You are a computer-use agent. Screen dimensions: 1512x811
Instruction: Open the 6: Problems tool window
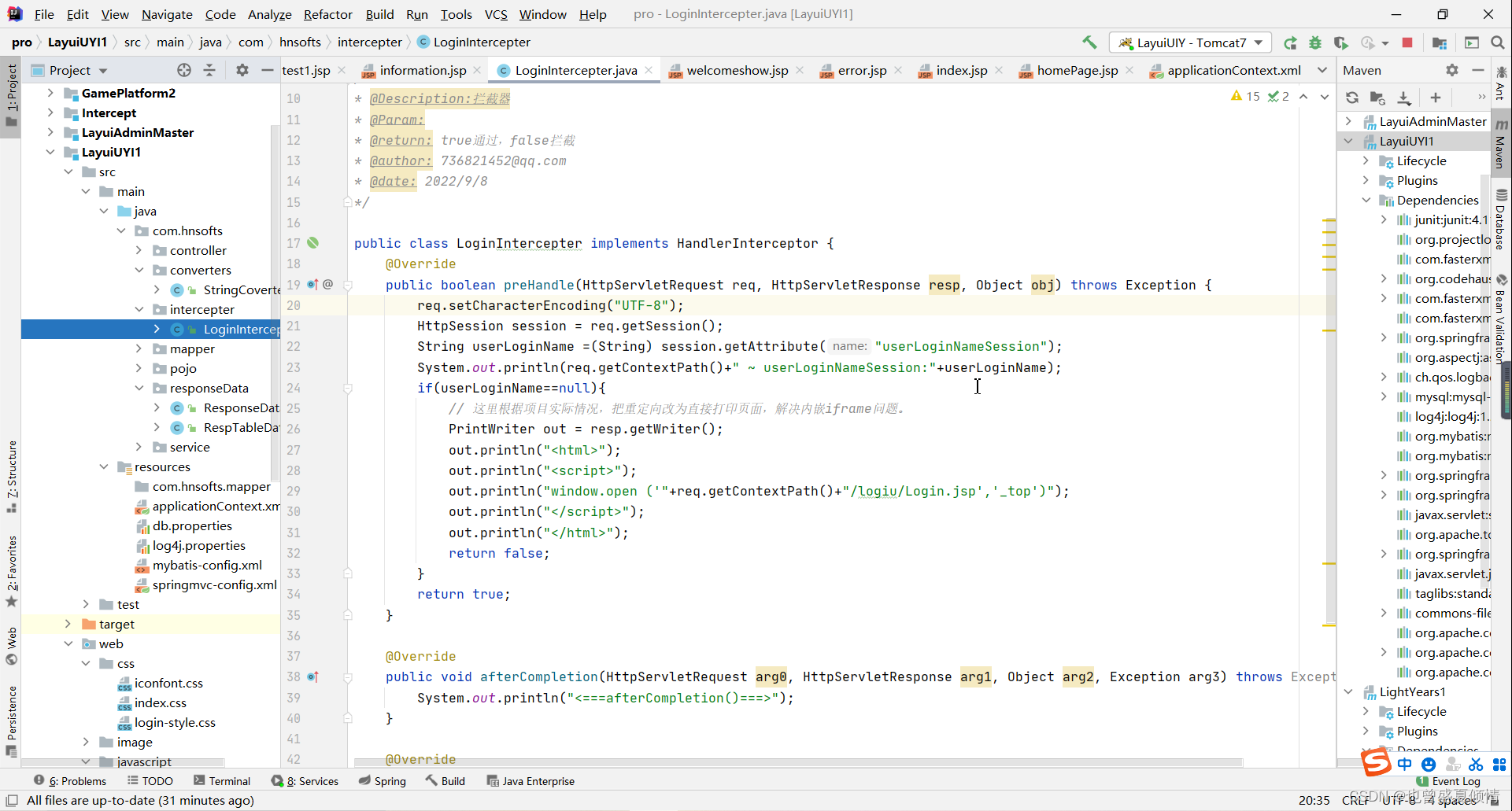[70, 781]
